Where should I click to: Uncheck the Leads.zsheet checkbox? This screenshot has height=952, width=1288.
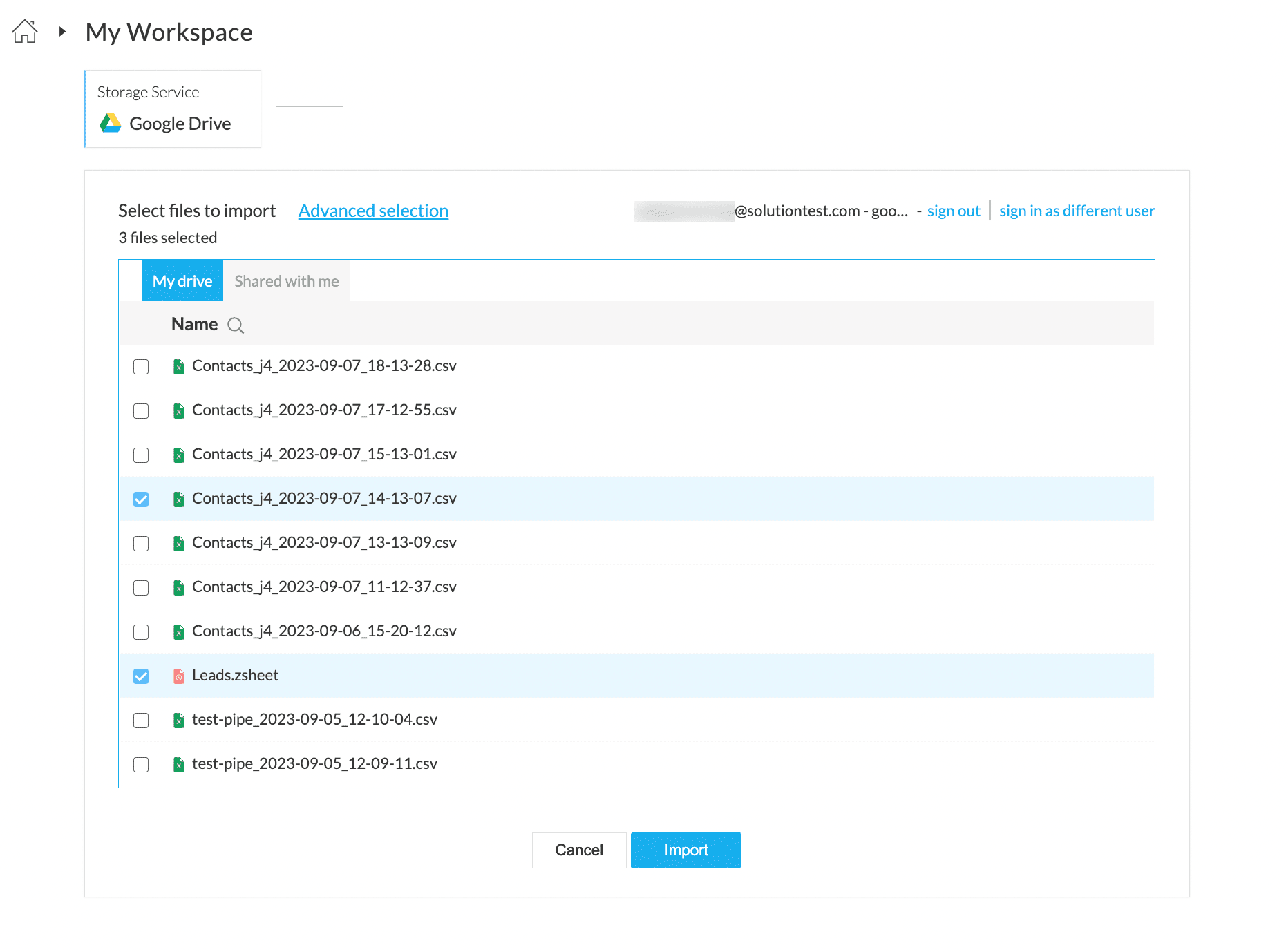coord(141,676)
